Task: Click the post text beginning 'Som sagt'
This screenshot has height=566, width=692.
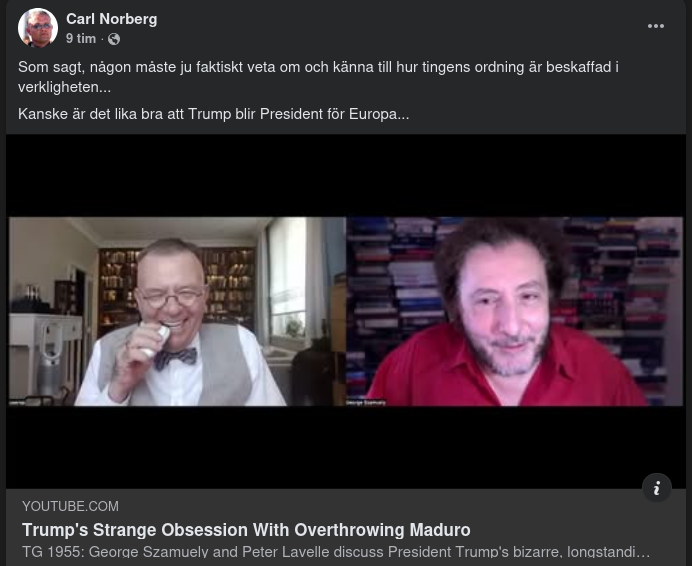Action: click(x=318, y=77)
